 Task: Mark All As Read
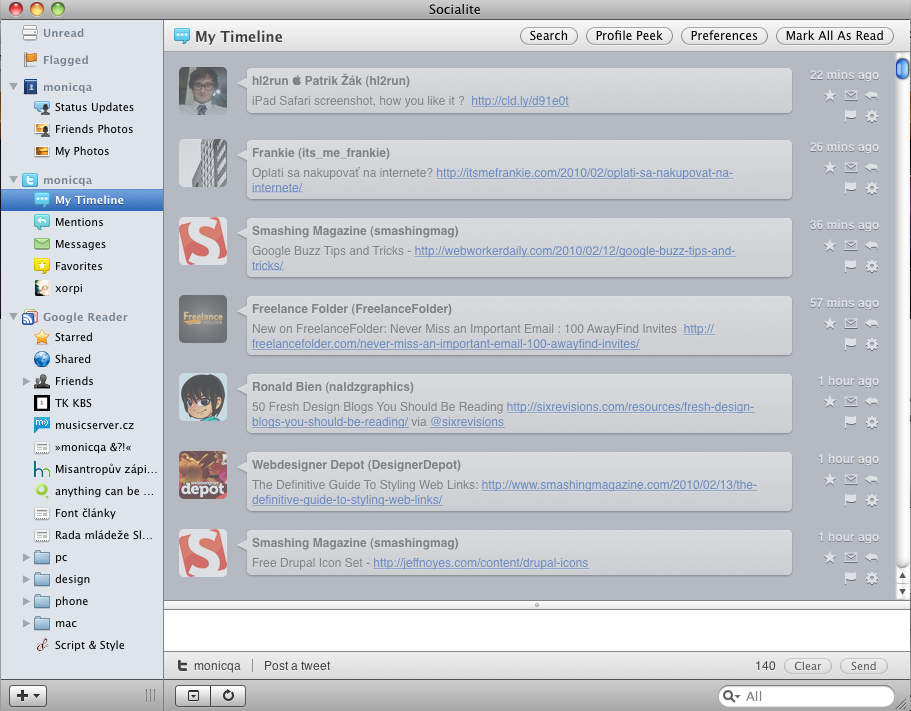[834, 36]
